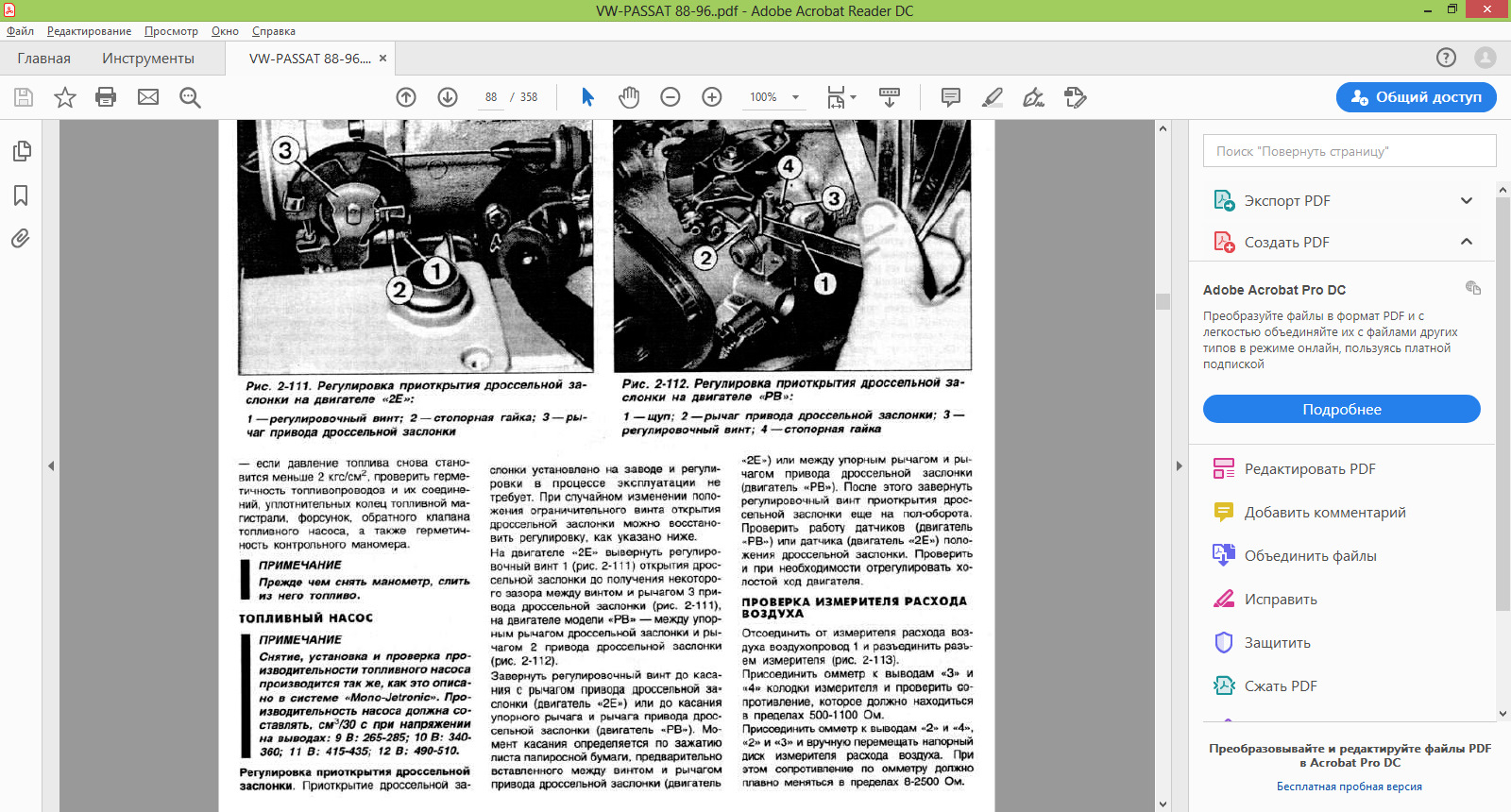Viewport: 1511px width, 812px height.
Task: Hide the right tools pane arrow
Action: point(1179,465)
